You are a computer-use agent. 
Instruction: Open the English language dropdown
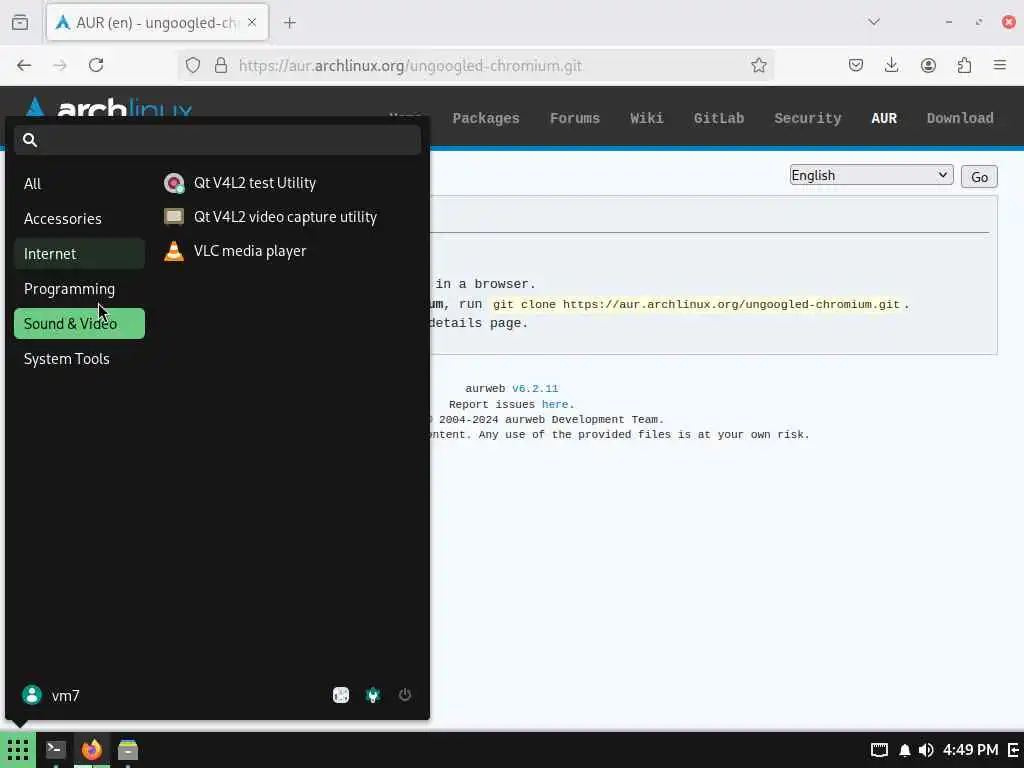[871, 175]
